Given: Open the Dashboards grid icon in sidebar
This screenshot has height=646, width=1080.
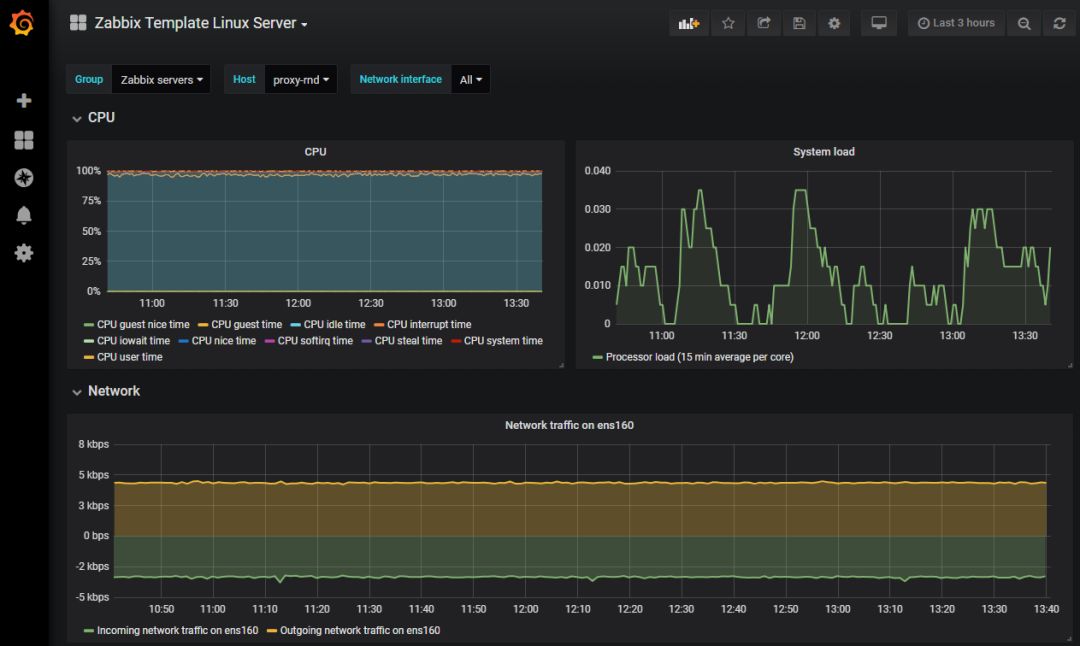Looking at the screenshot, I should (x=24, y=140).
